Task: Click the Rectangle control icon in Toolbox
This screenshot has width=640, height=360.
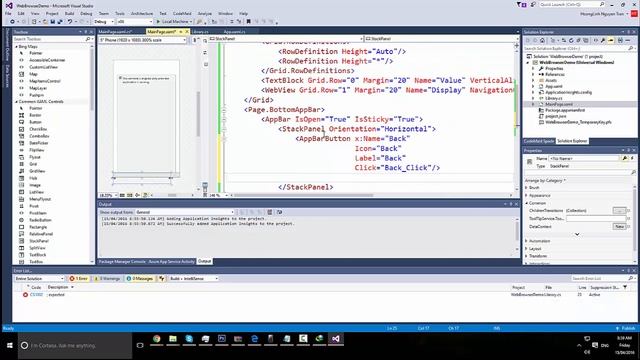Action: point(22,227)
